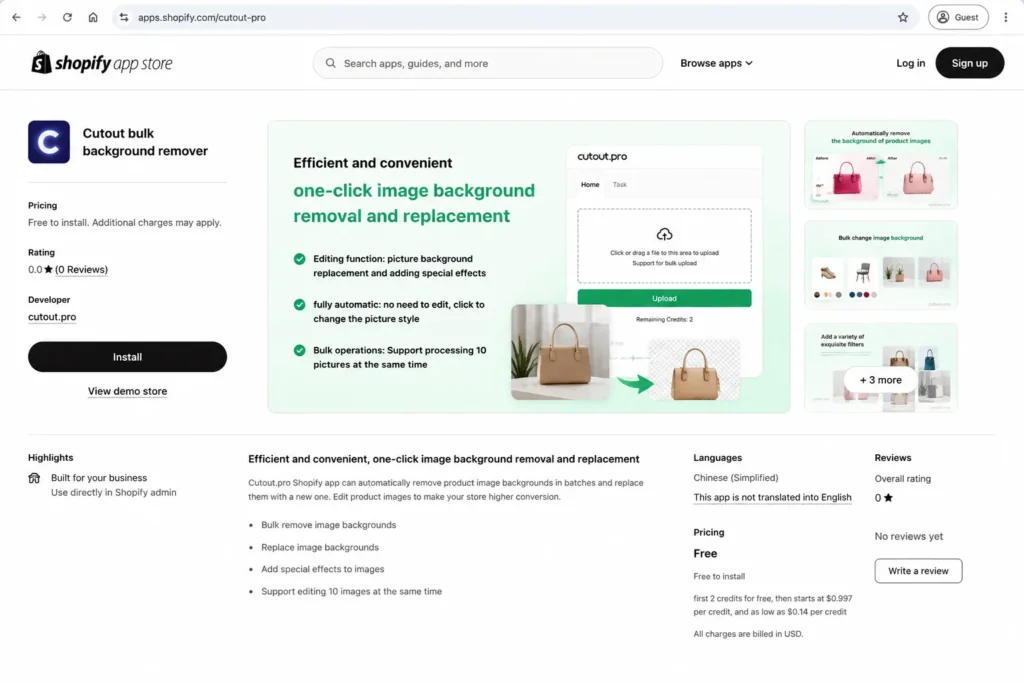
Task: Open the main one-click background removal screenshot
Action: [x=529, y=266]
